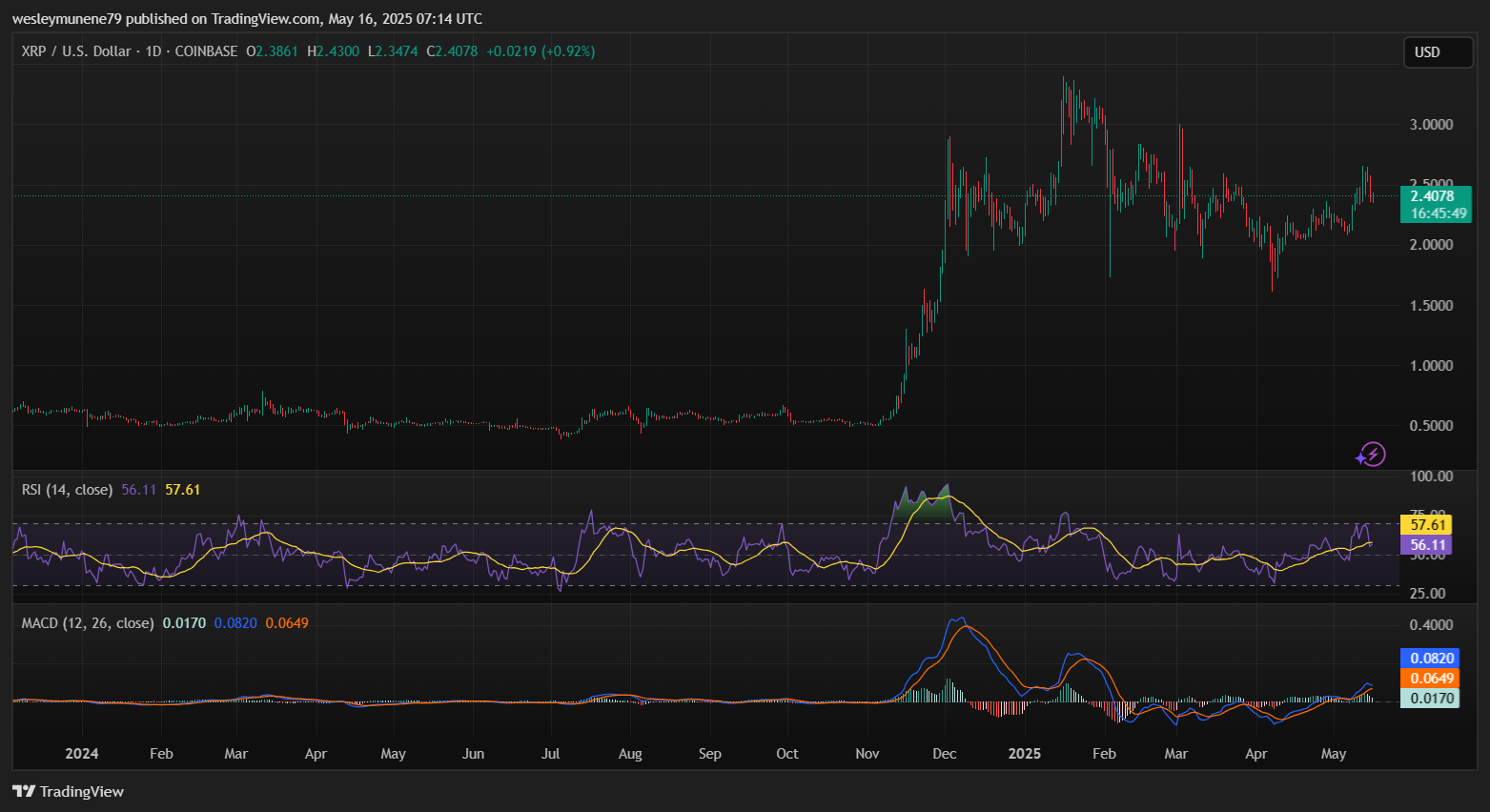Click the histogram value tag 0.0170
This screenshot has width=1490, height=812.
tap(1432, 699)
